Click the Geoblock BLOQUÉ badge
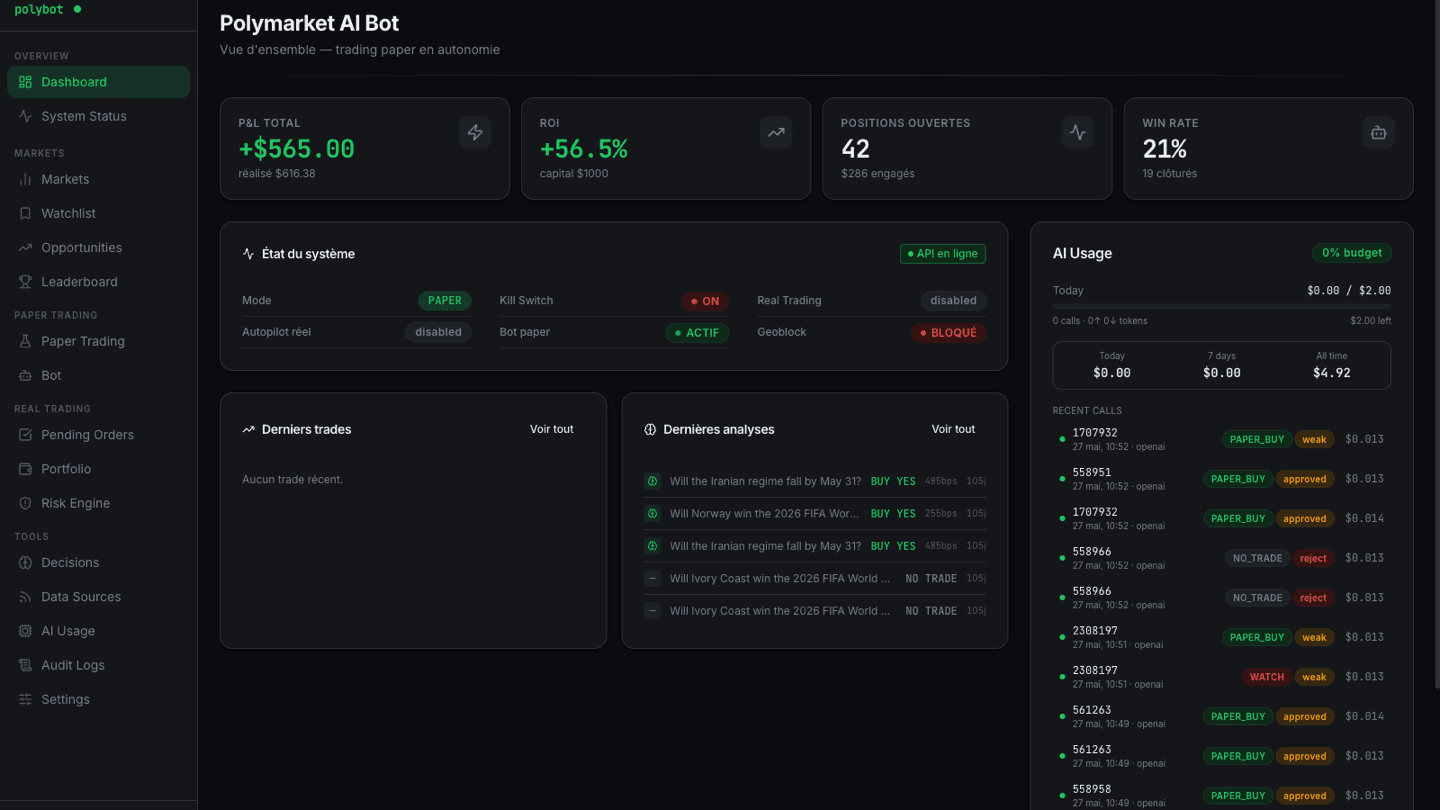This screenshot has height=810, width=1440. point(948,333)
